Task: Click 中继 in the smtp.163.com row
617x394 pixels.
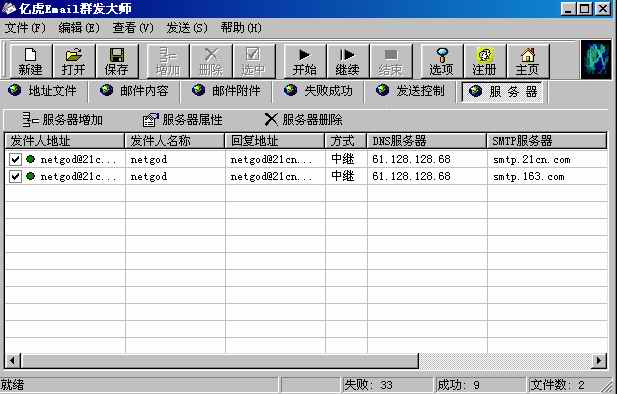Action: coord(343,176)
